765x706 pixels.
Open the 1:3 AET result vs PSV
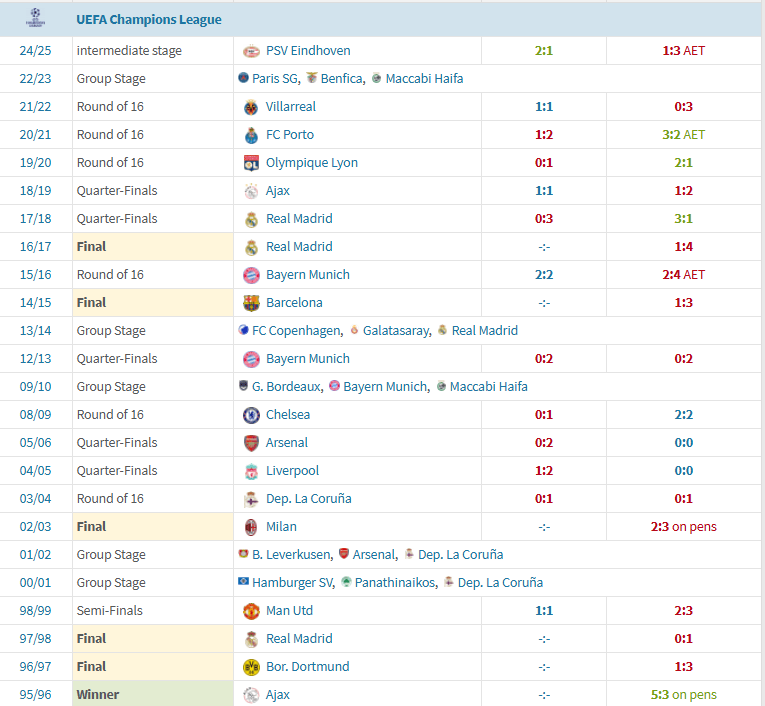click(x=684, y=51)
